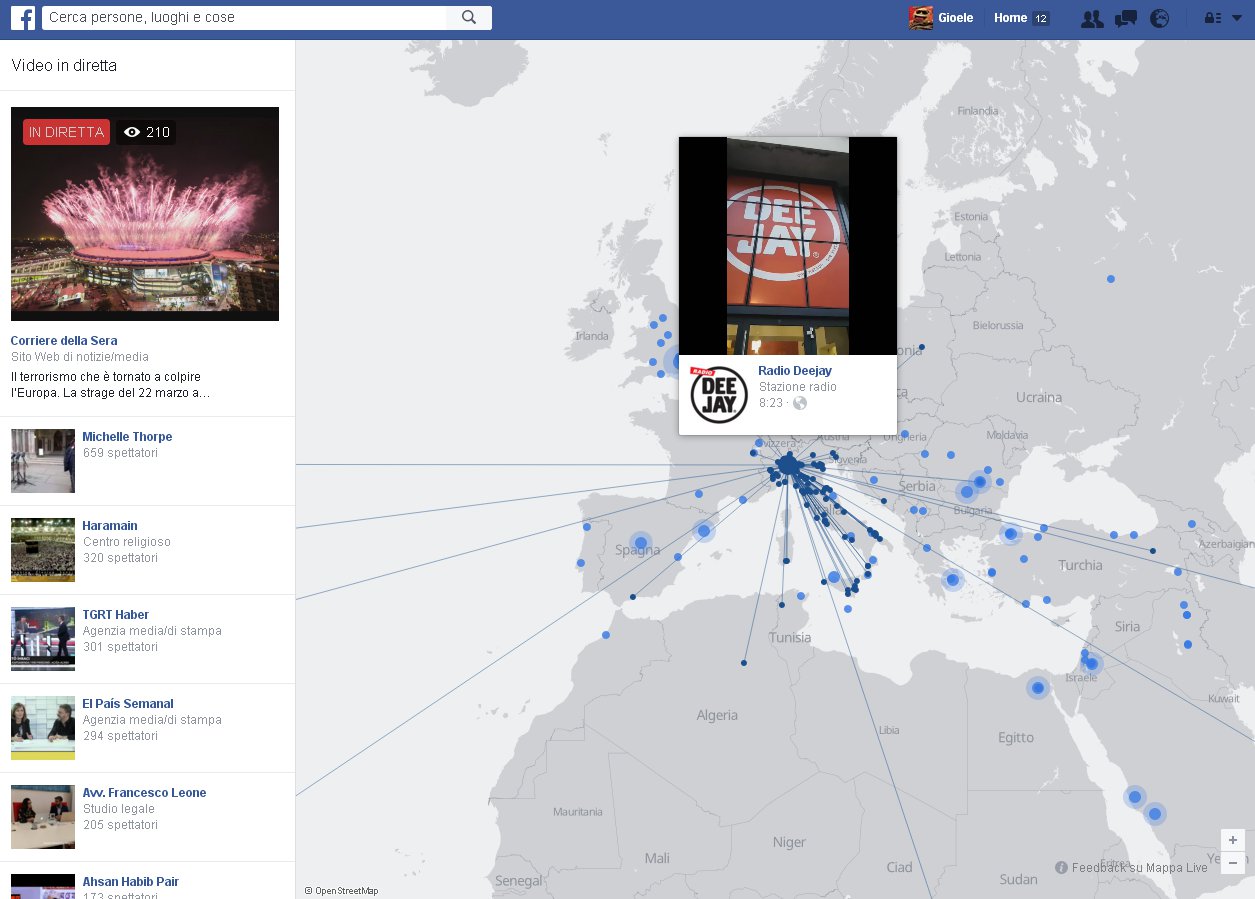Click the Gioele profile picture

point(920,18)
